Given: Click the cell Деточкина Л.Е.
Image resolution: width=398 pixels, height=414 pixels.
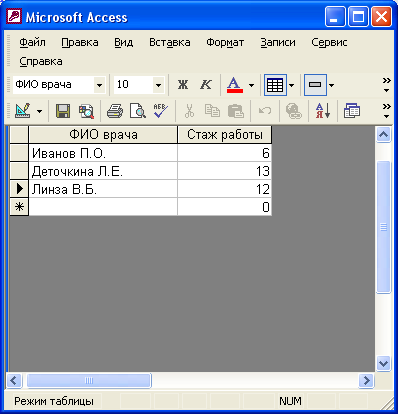Looking at the screenshot, I should [103, 171].
